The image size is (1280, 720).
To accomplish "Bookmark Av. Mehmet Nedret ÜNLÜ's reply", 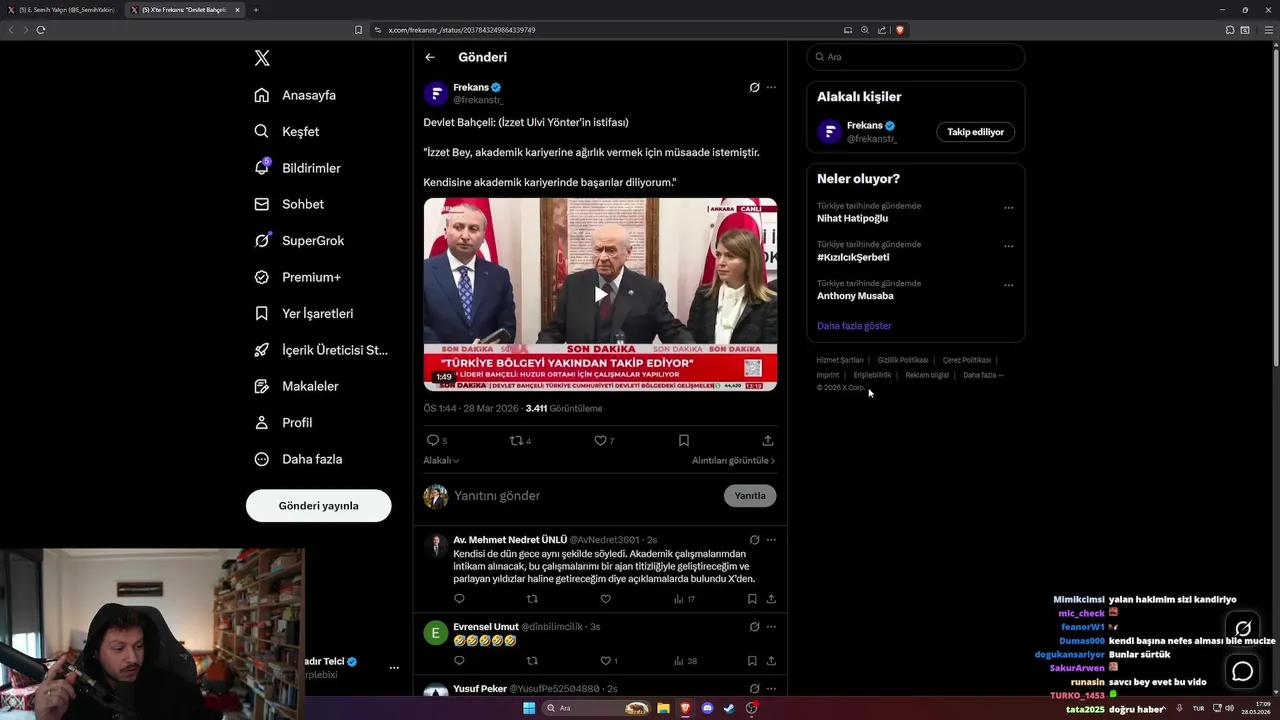I will (x=752, y=599).
